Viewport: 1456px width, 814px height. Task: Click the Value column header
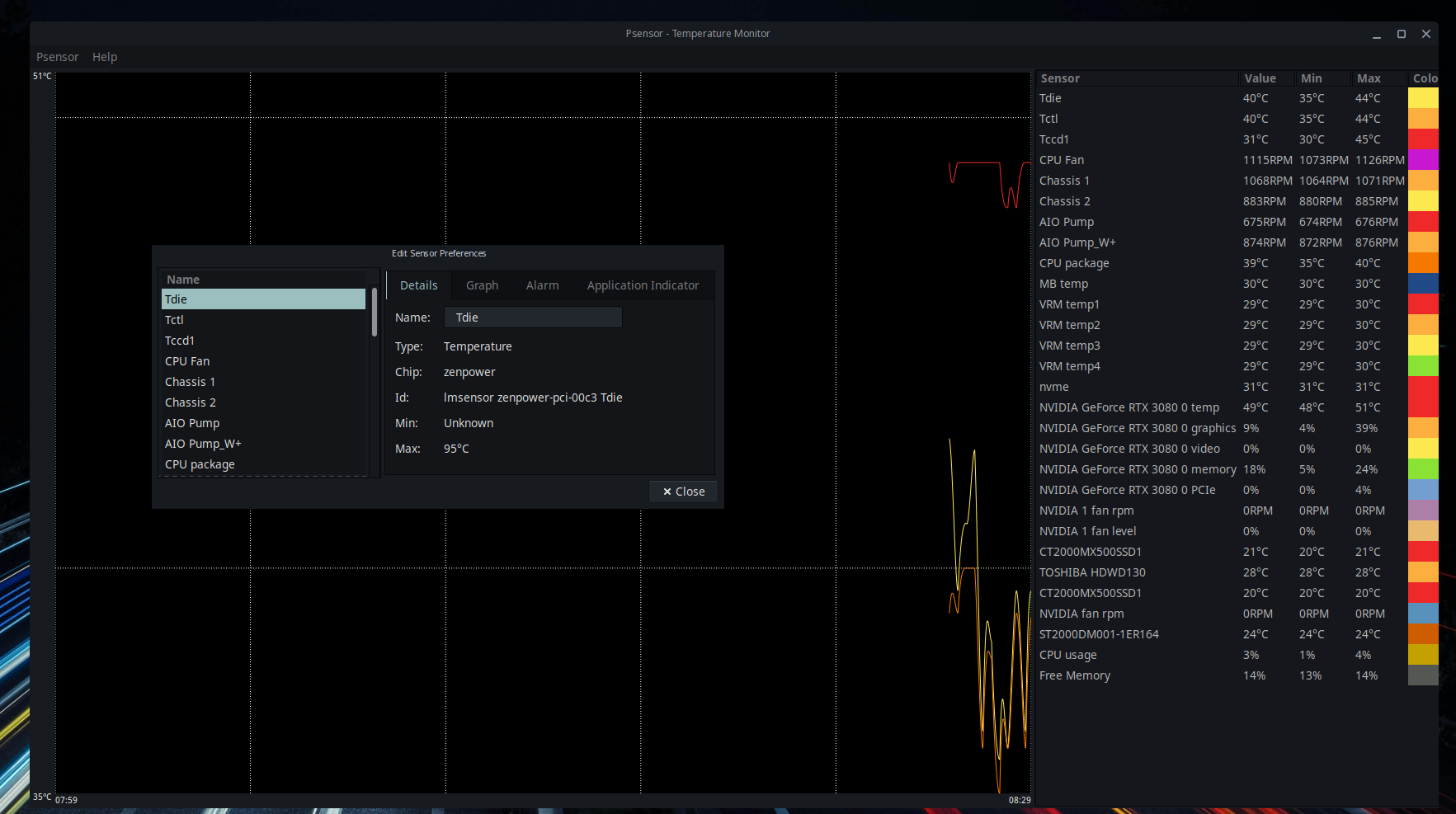(1267, 78)
